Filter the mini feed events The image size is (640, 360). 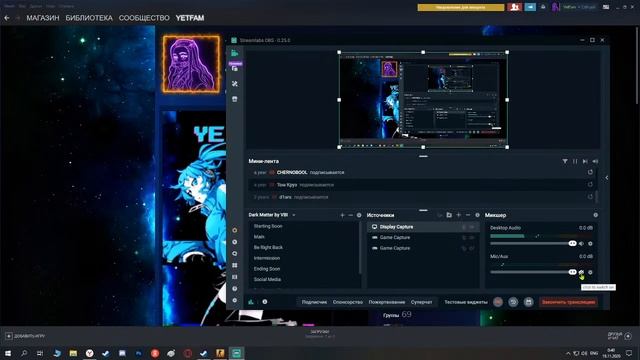(565, 161)
